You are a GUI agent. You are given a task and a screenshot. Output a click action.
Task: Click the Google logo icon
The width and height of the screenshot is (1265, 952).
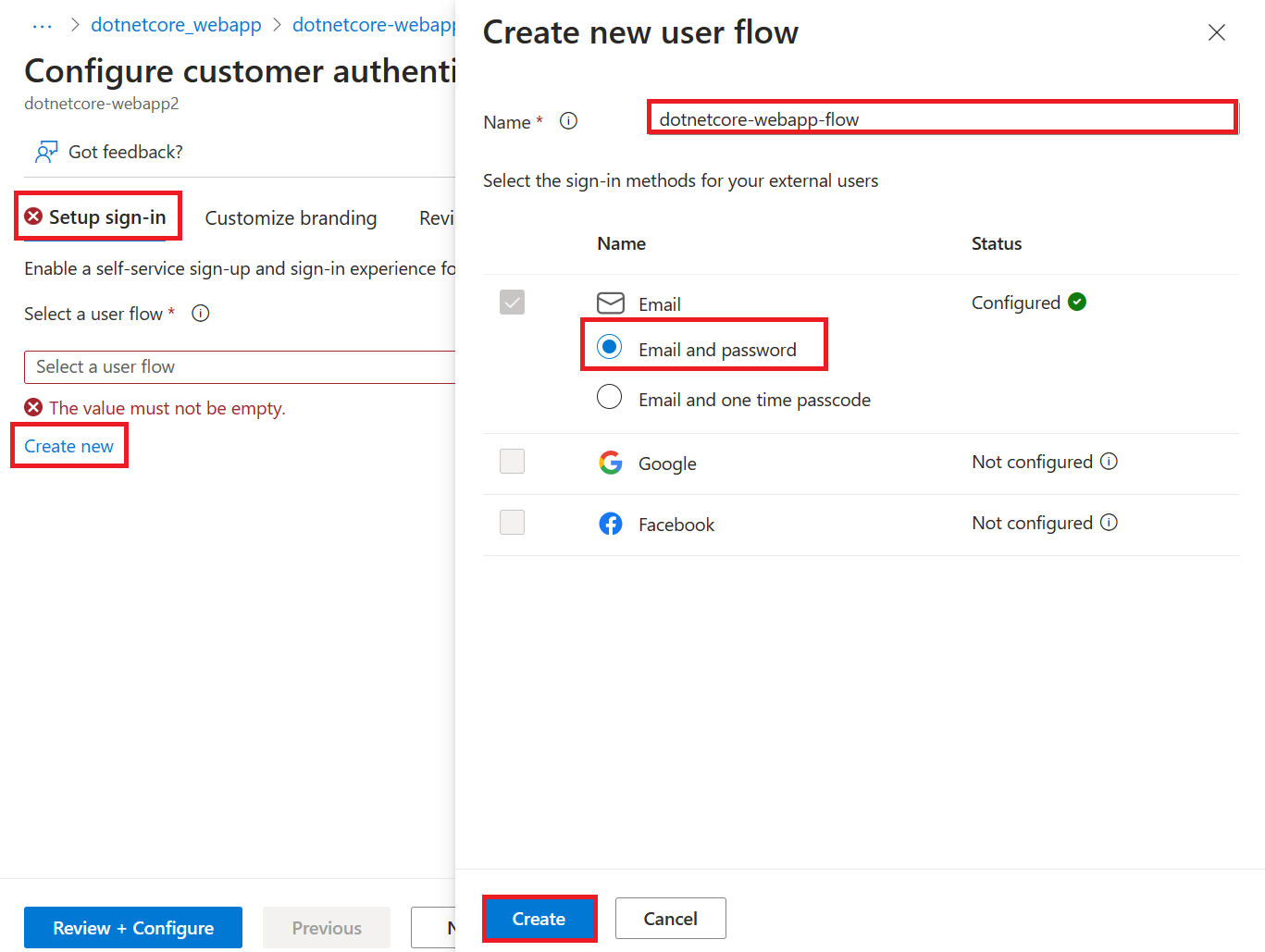(611, 463)
